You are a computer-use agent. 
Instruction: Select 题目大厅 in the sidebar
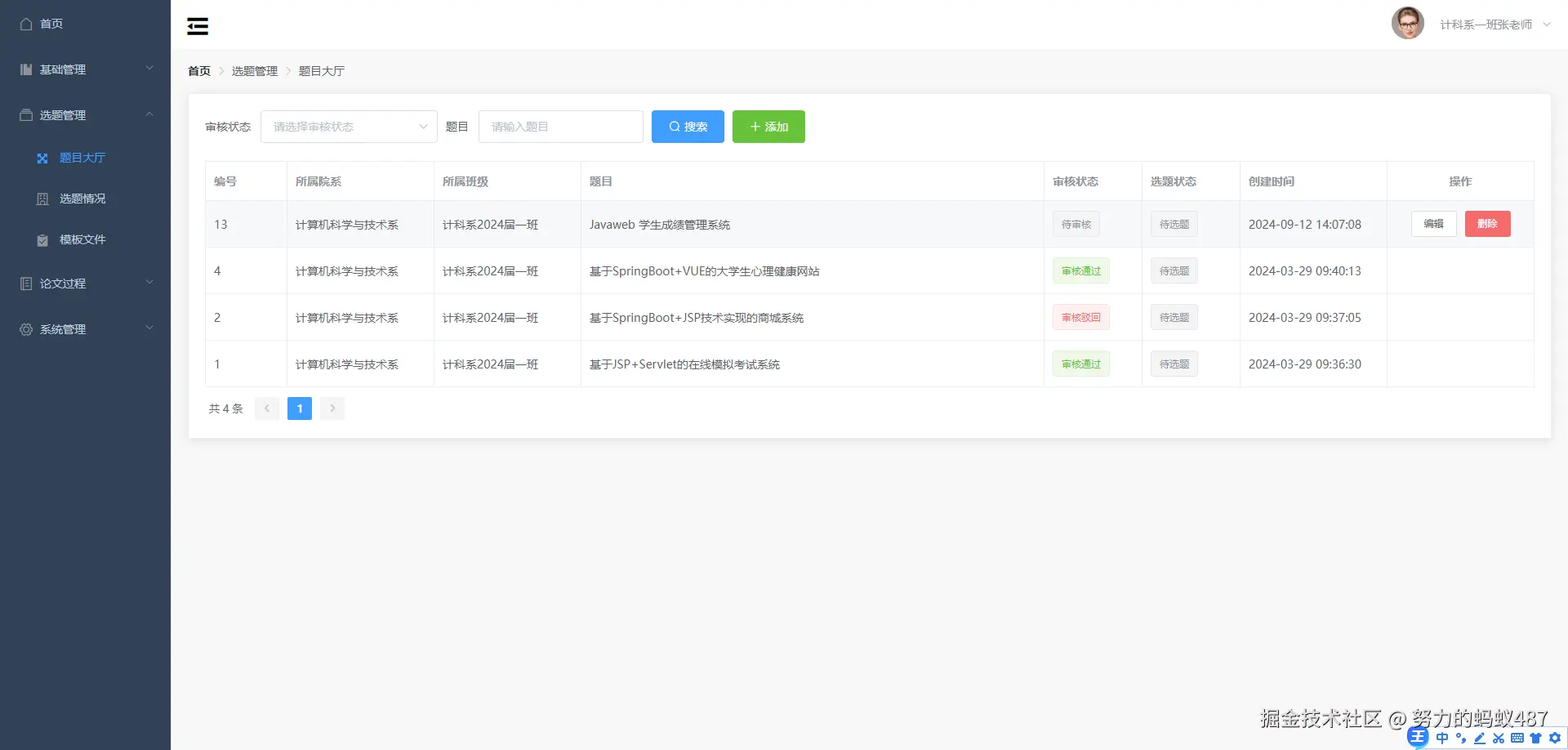pyautogui.click(x=86, y=158)
